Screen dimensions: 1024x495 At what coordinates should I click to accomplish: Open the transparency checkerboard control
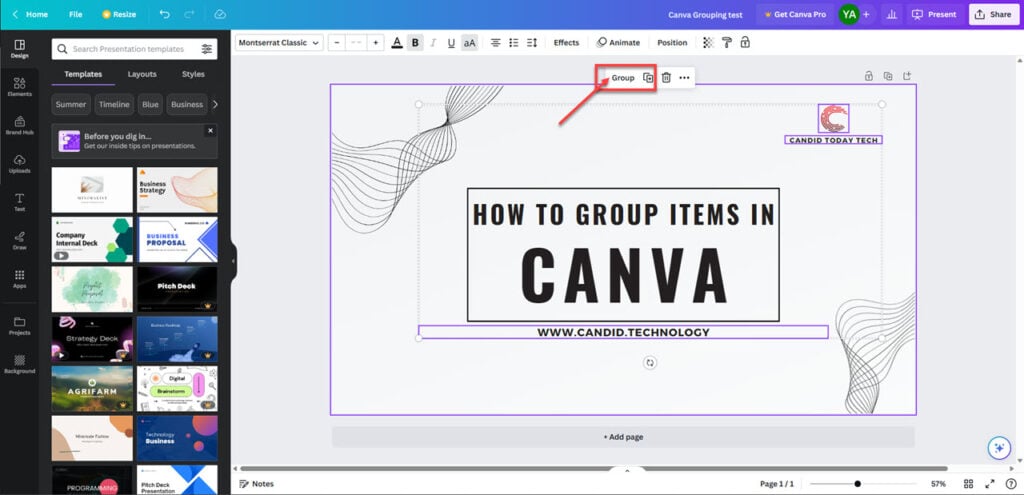(x=709, y=42)
